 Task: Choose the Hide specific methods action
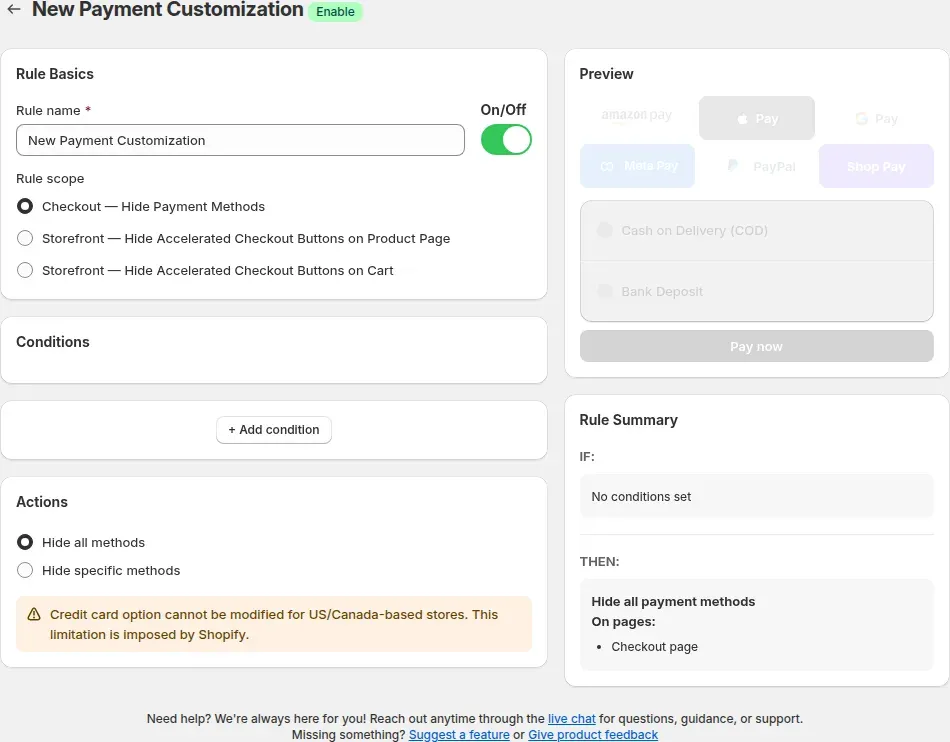coord(25,570)
